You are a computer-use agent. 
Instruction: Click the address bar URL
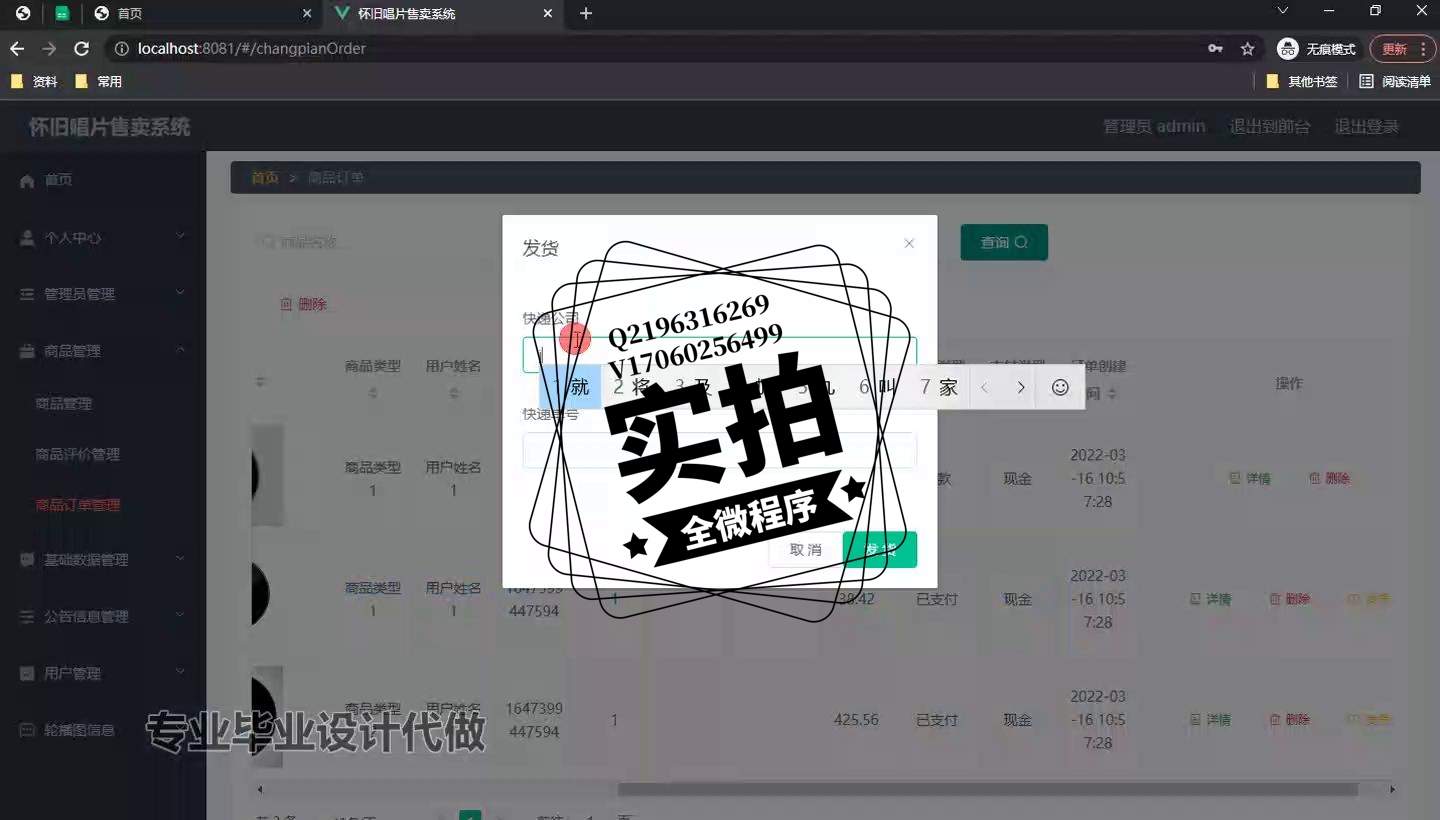252,48
